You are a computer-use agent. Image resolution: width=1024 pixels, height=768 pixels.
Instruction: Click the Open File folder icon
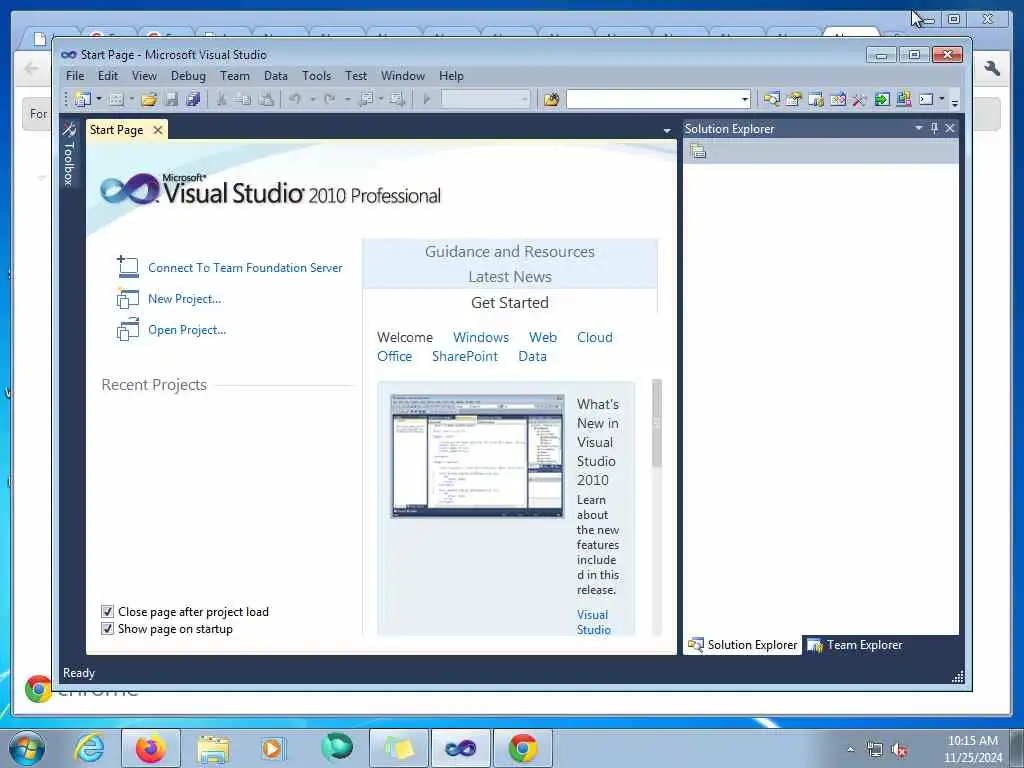tap(149, 99)
